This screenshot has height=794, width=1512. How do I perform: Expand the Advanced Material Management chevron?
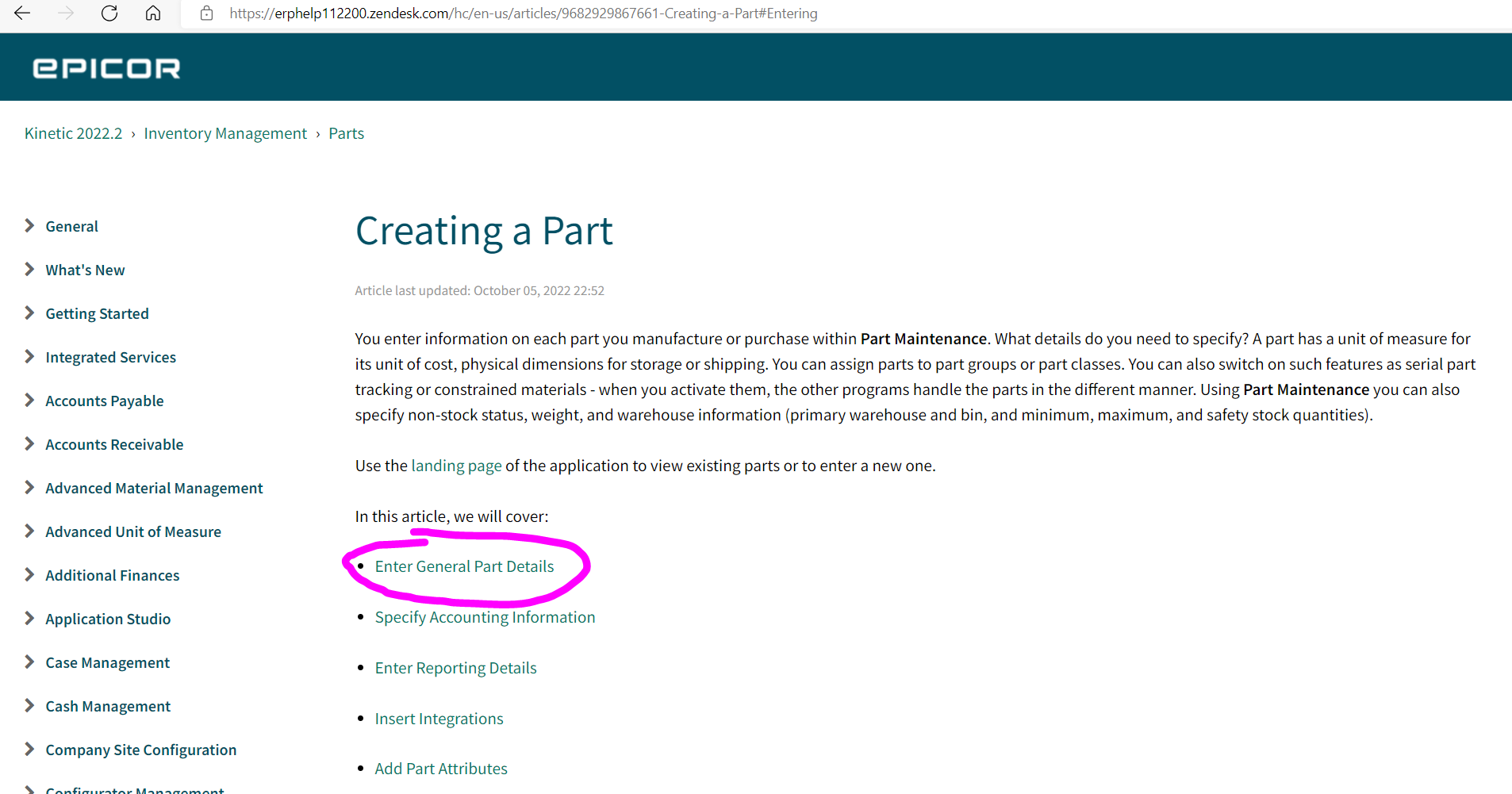[x=29, y=488]
